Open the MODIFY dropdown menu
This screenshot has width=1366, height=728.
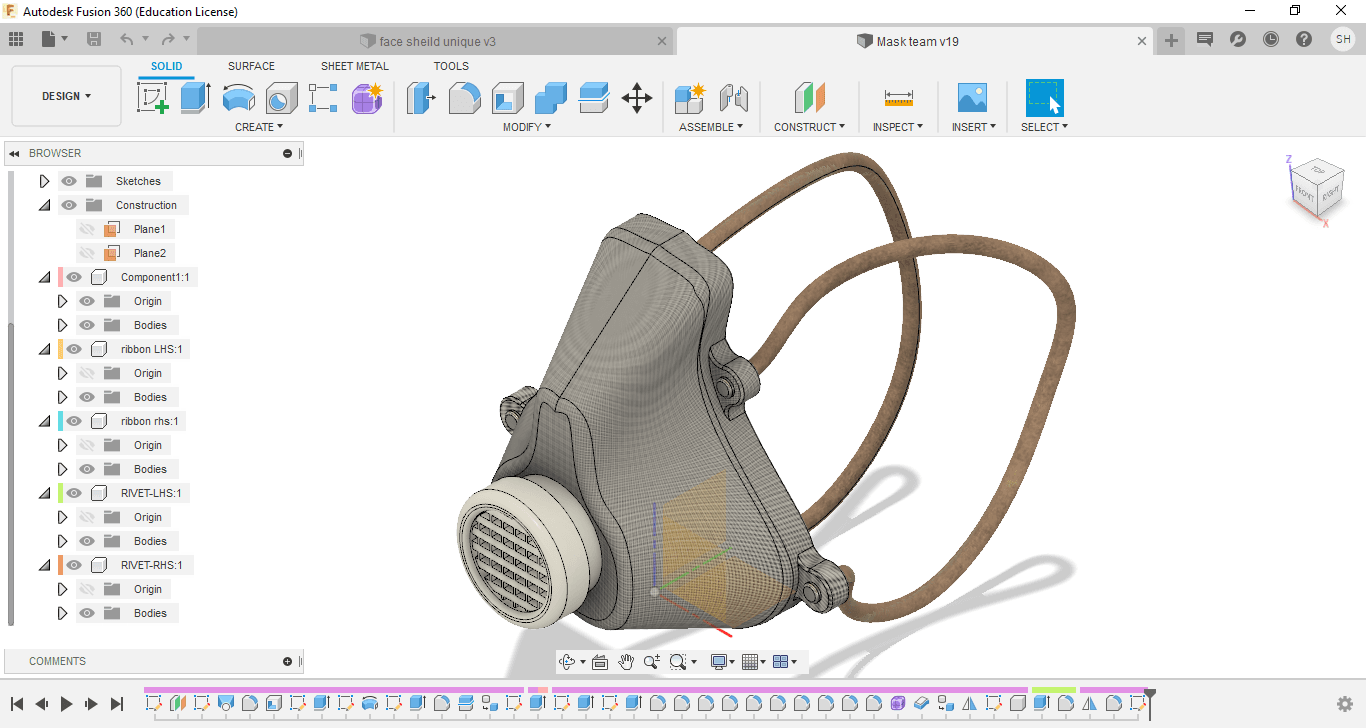pyautogui.click(x=526, y=127)
